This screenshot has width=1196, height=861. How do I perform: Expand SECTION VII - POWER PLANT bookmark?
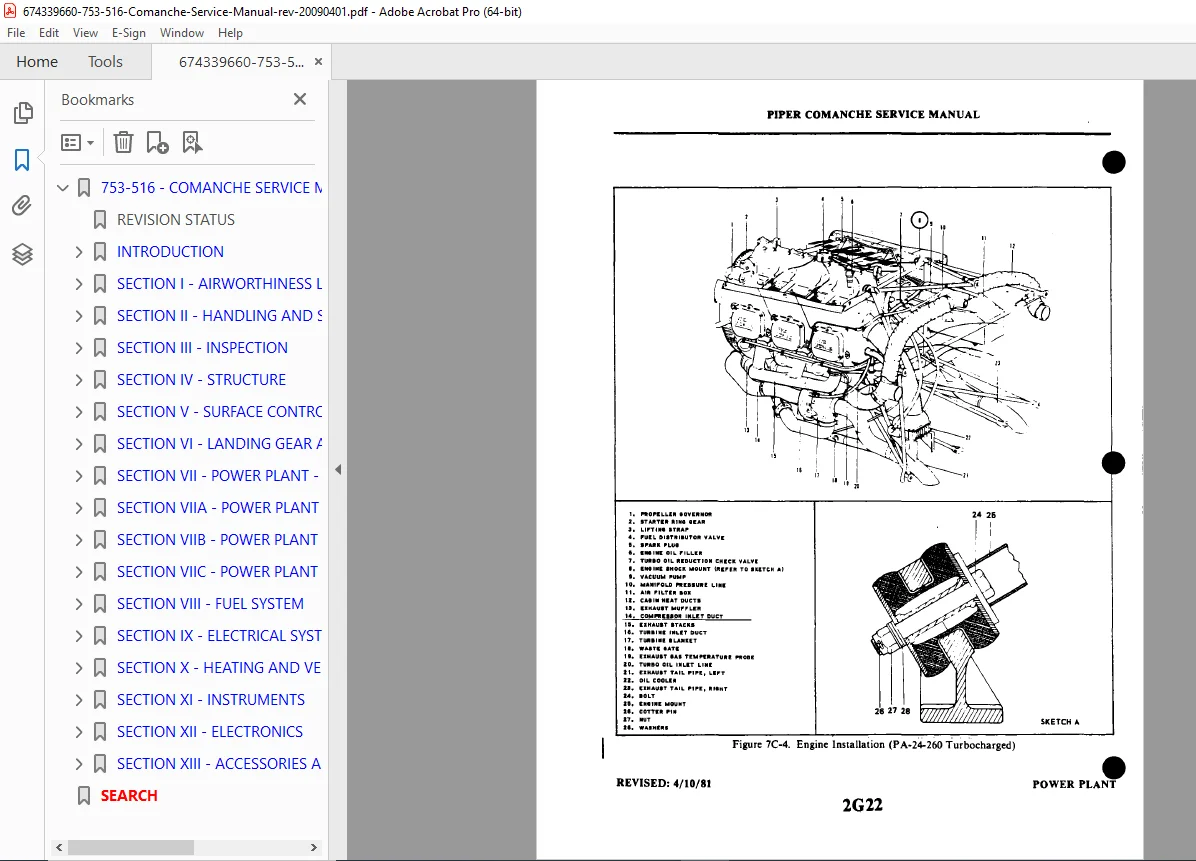(x=79, y=476)
